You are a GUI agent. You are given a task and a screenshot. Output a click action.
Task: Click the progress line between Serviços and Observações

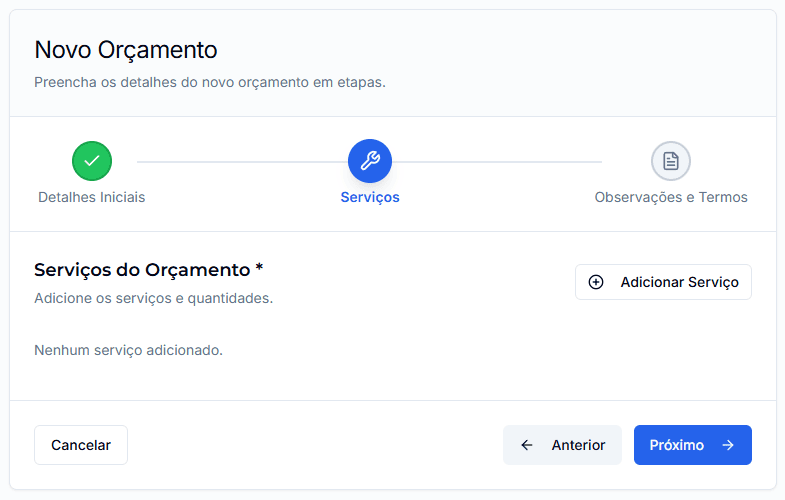(x=500, y=161)
